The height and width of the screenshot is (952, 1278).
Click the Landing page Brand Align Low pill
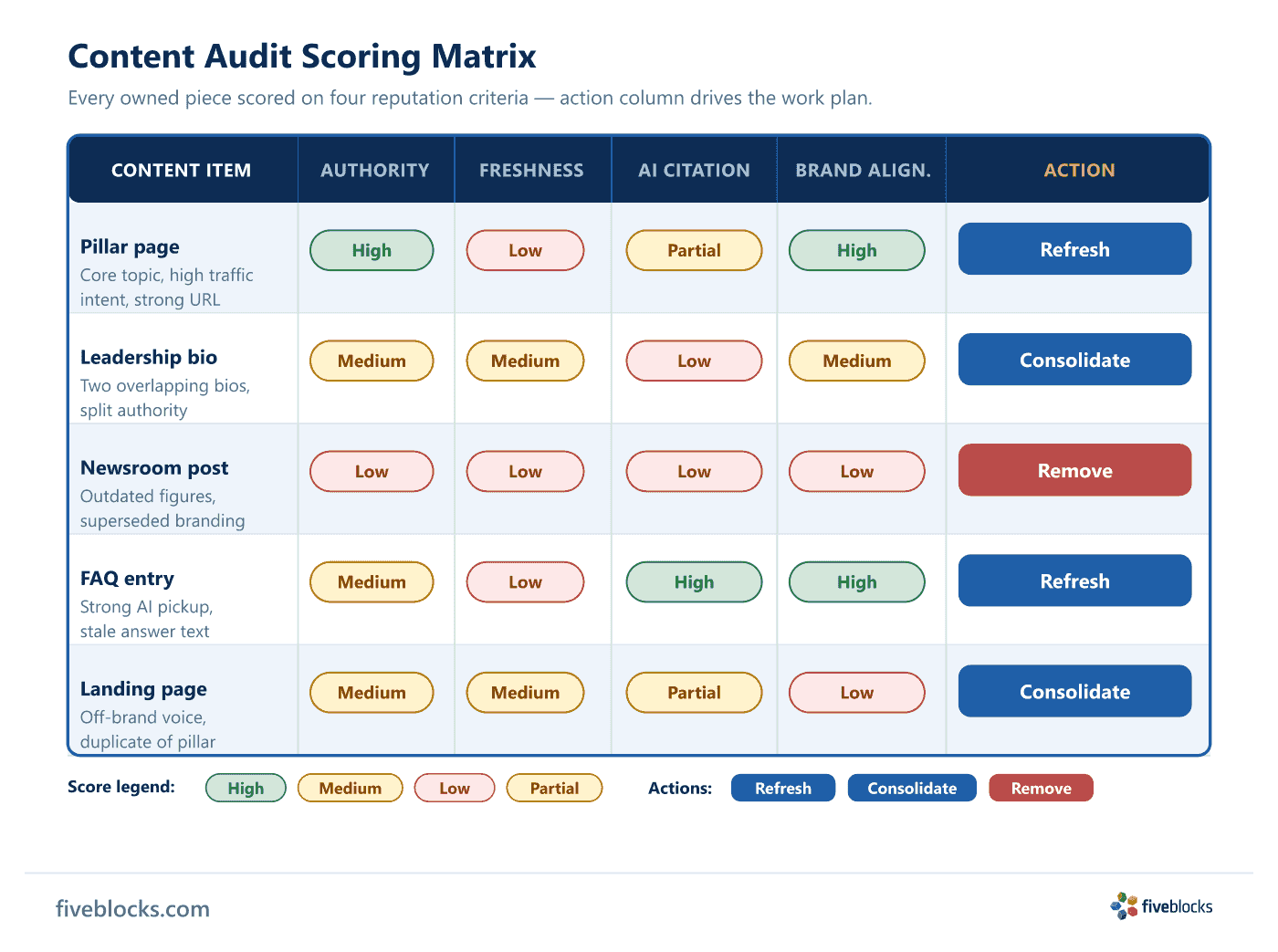[857, 692]
